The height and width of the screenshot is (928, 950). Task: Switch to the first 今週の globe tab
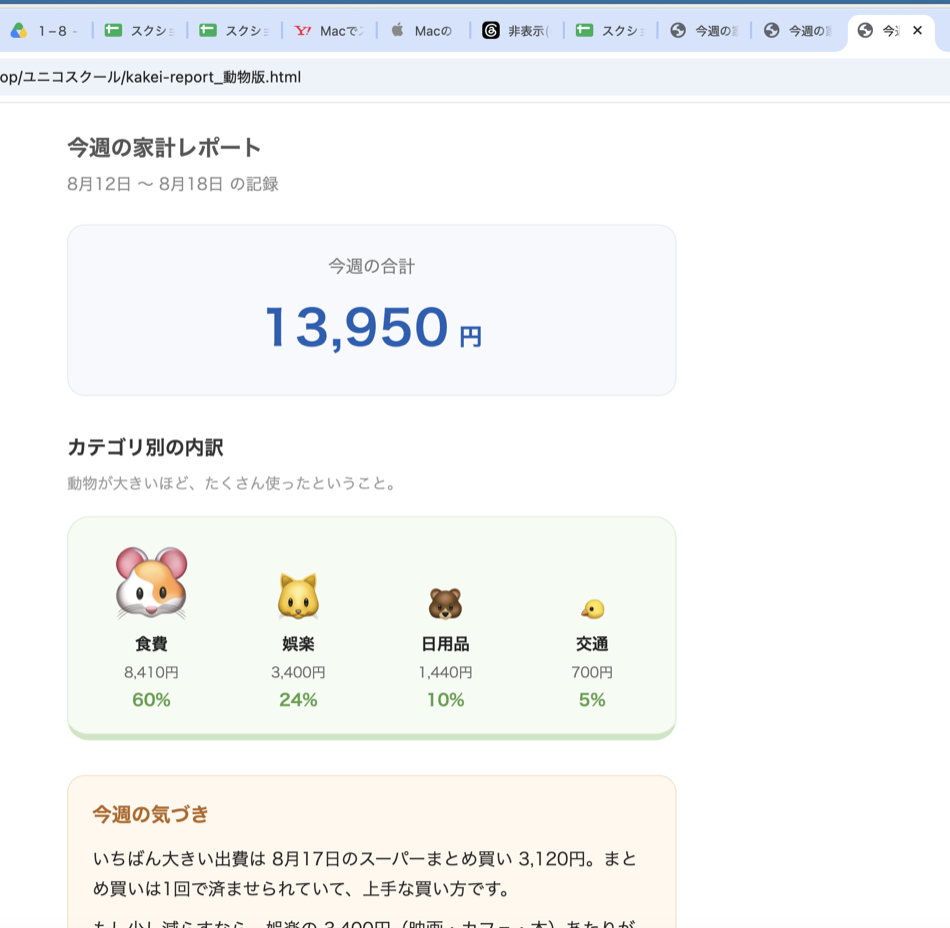705,30
